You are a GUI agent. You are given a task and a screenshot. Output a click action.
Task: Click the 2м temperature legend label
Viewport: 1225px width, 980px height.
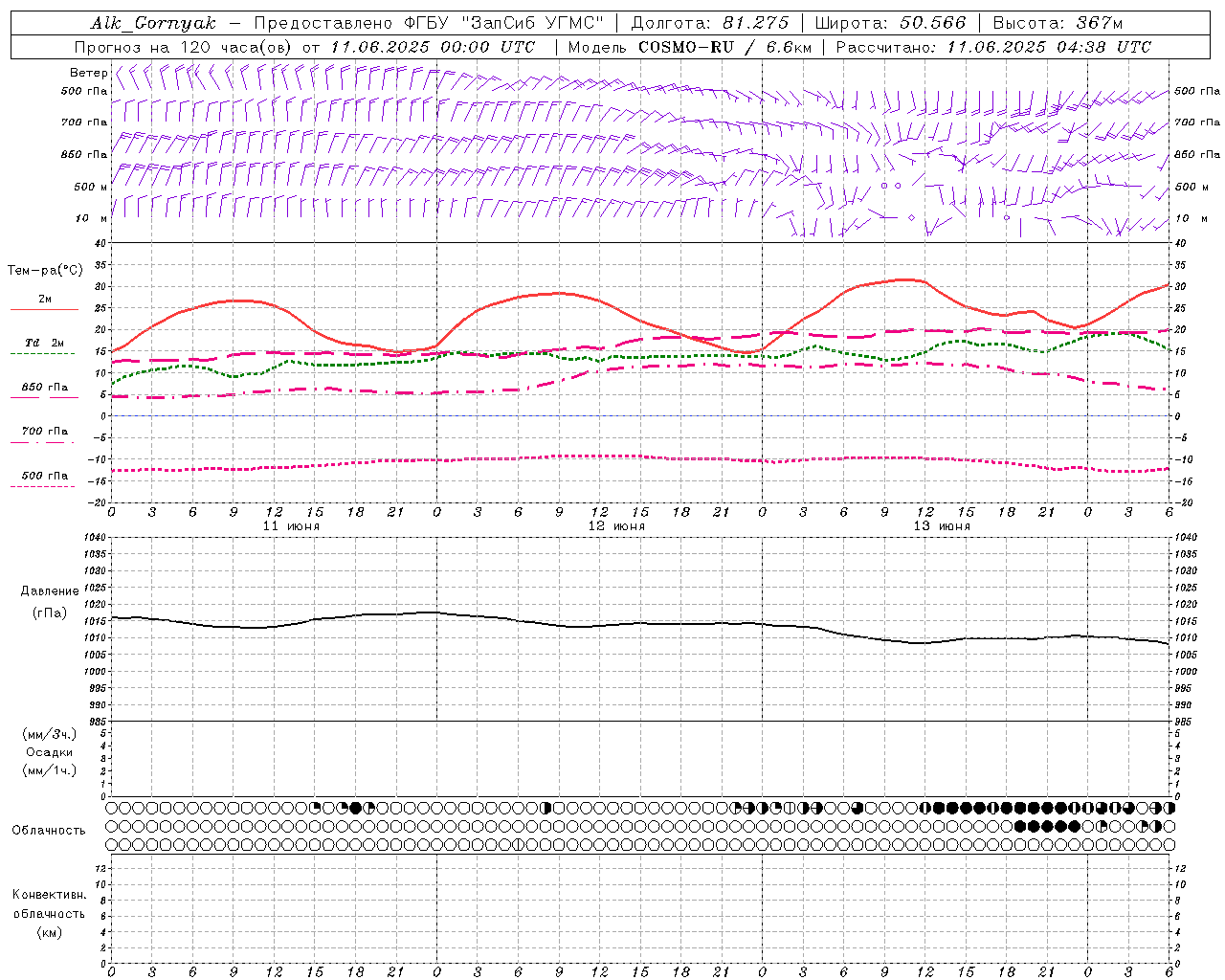tap(45, 300)
